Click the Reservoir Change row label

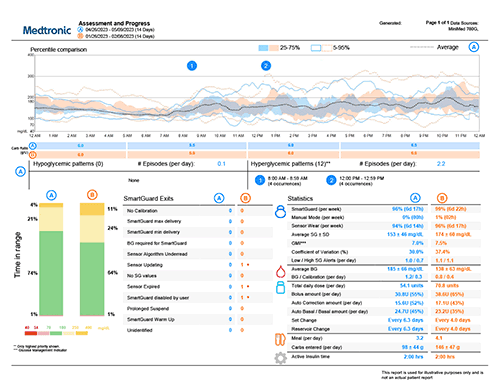310,329
